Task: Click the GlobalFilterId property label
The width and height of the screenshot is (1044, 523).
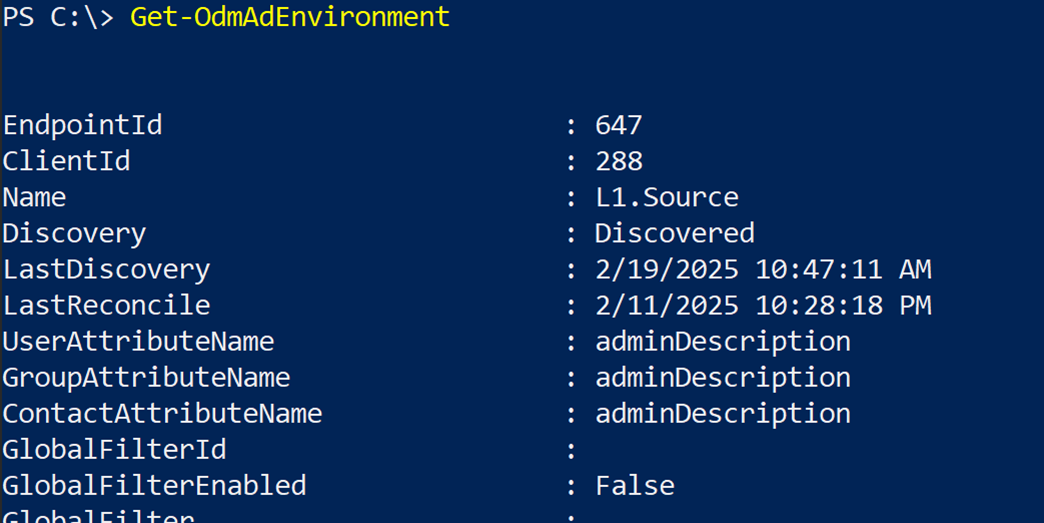Action: click(114, 449)
